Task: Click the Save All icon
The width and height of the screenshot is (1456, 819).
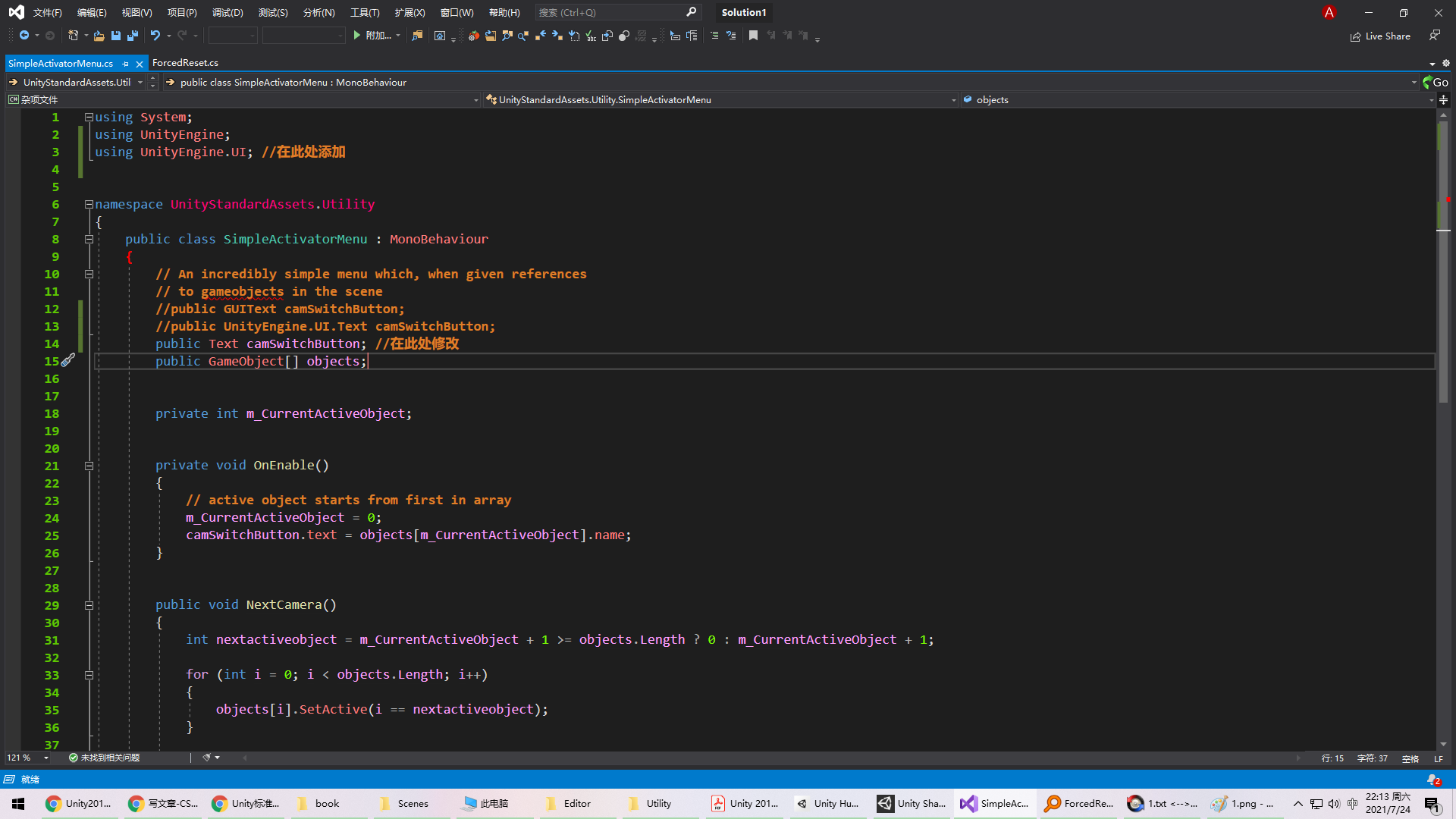Action: click(x=133, y=36)
